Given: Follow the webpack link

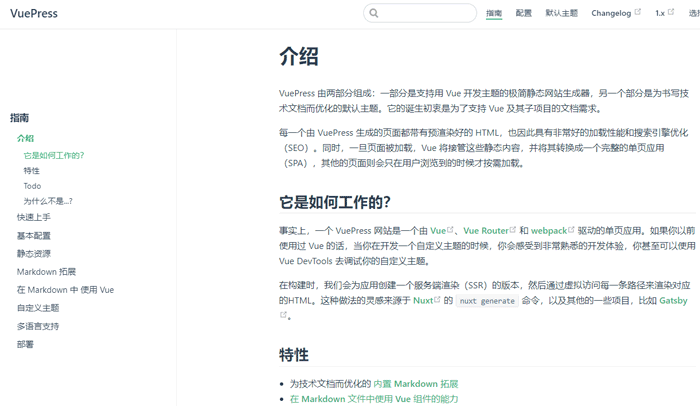Looking at the screenshot, I should [x=549, y=230].
